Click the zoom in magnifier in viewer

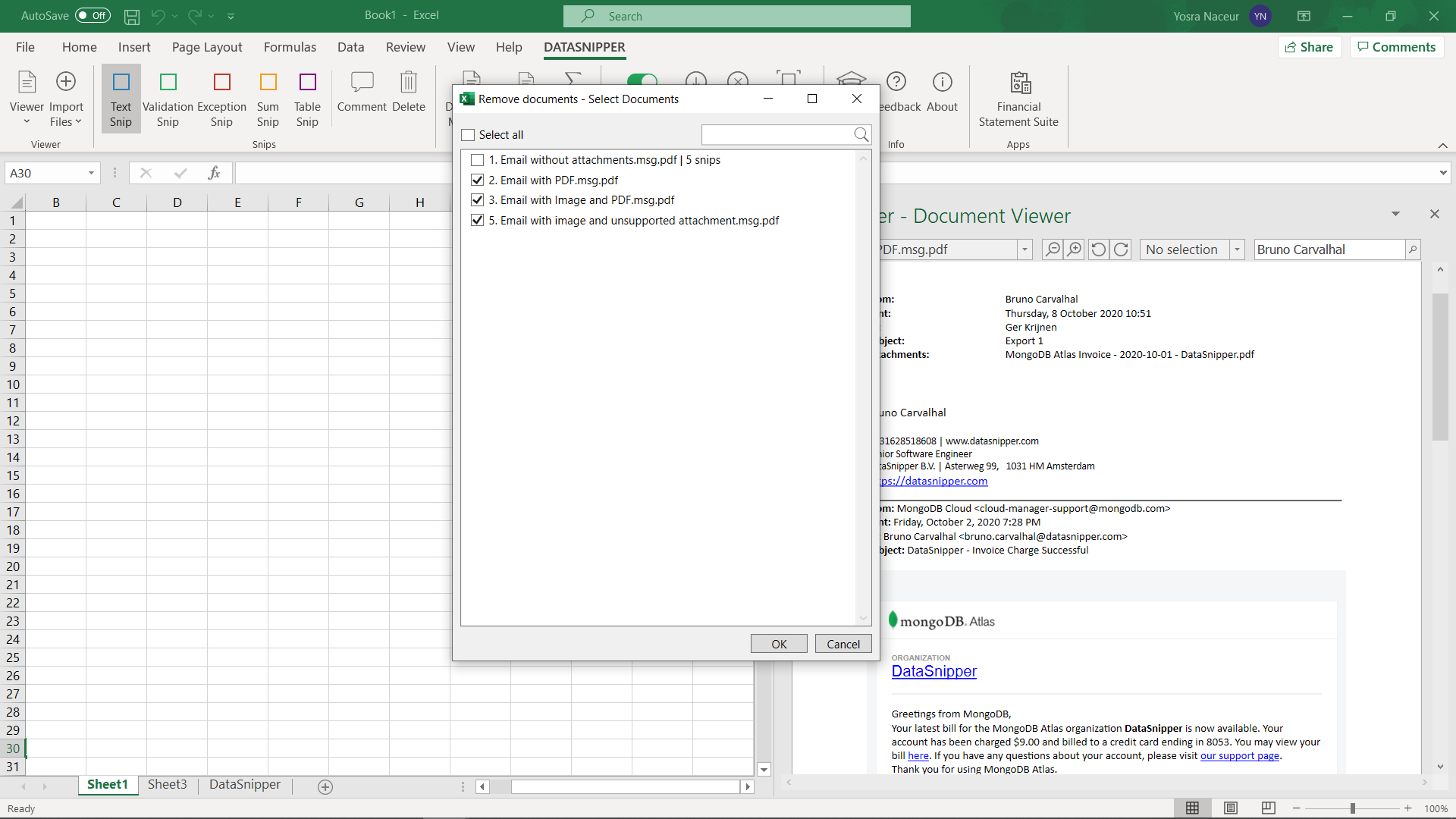click(1075, 249)
